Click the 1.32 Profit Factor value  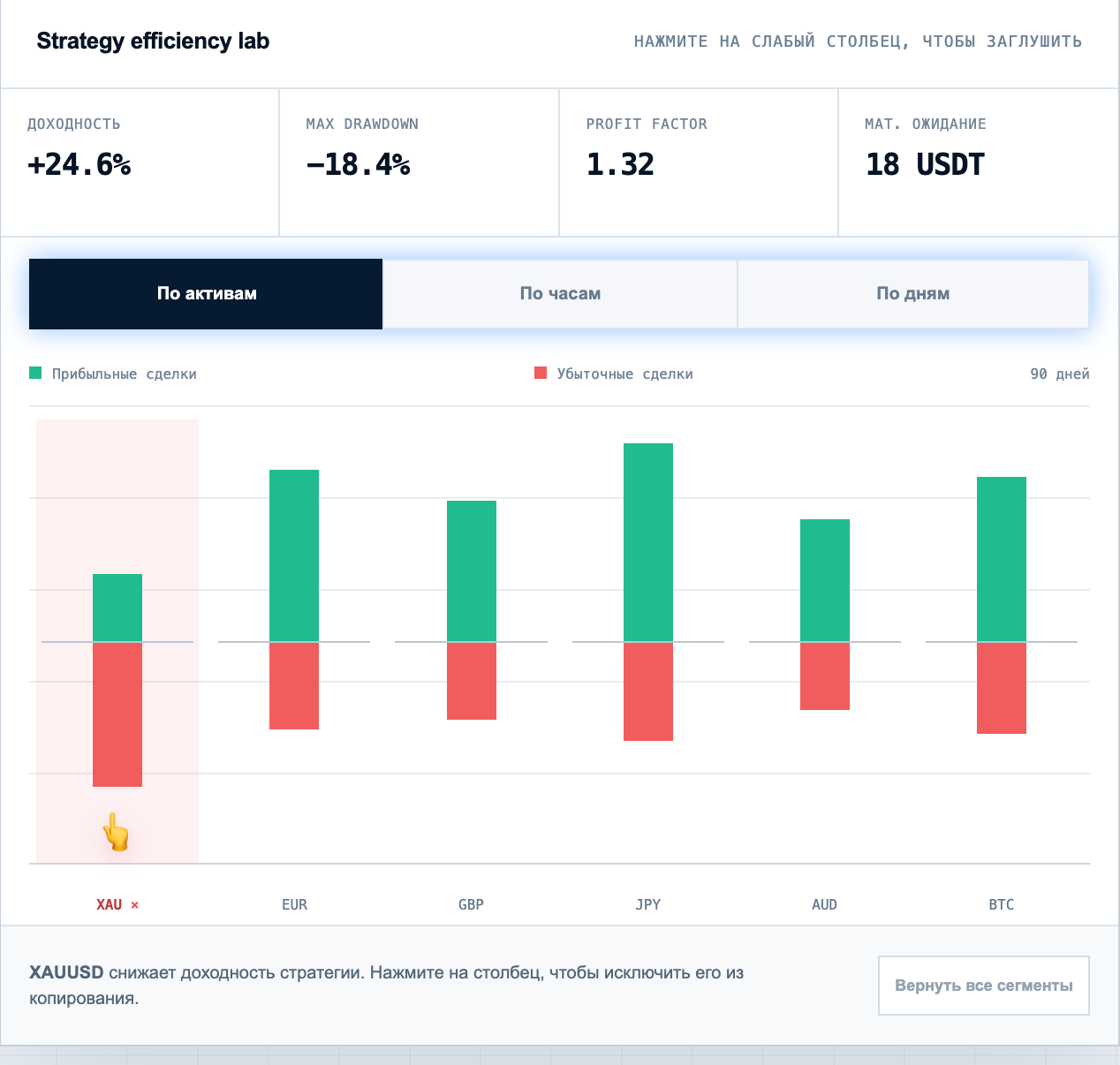[620, 164]
